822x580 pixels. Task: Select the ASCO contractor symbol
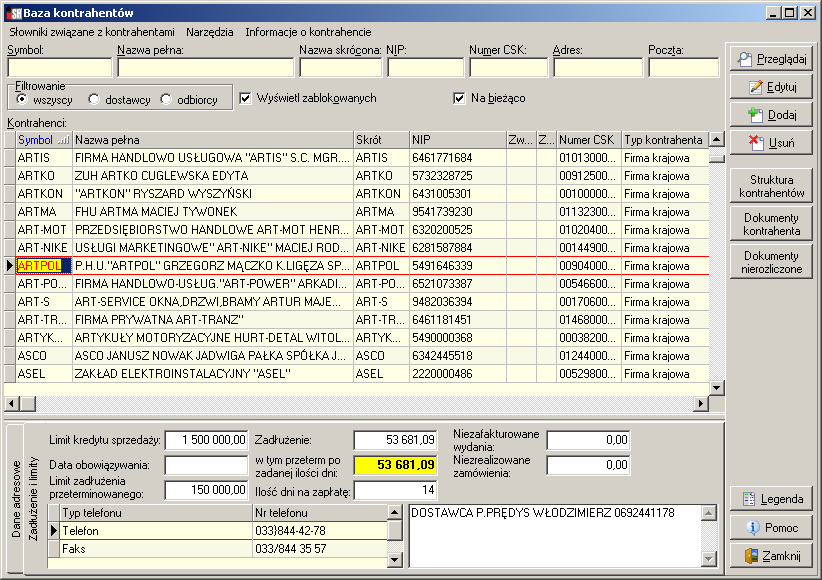coord(44,356)
